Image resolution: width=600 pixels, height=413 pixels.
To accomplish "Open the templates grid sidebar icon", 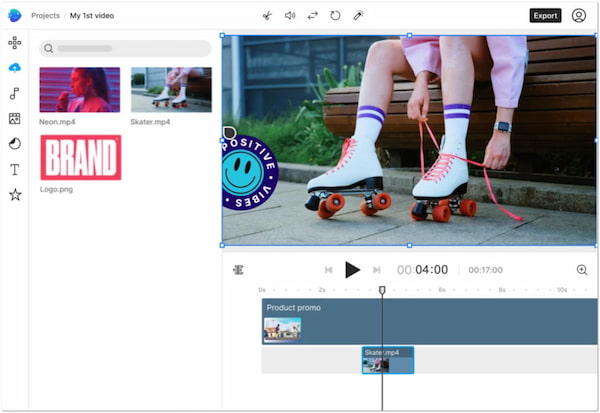I will click(15, 43).
